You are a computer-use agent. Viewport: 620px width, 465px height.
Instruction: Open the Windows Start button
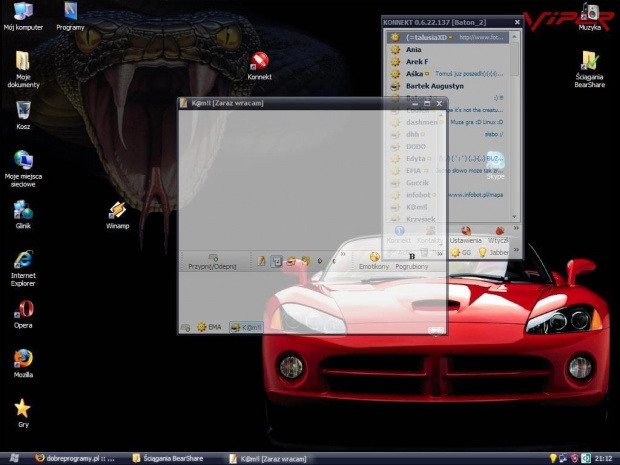tap(13, 458)
